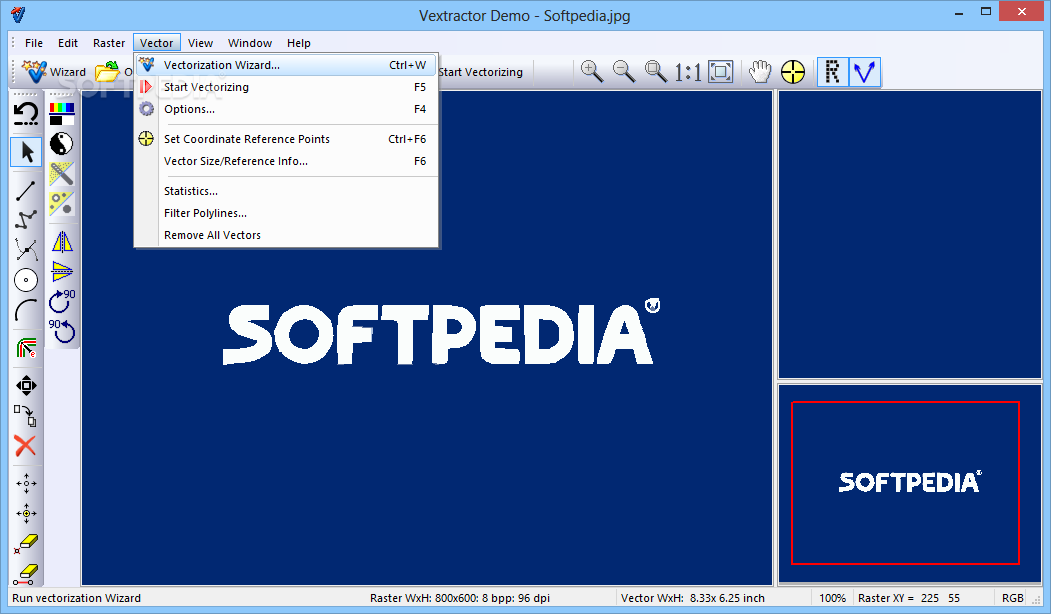Click the lower eraser tool icon

pos(26,574)
